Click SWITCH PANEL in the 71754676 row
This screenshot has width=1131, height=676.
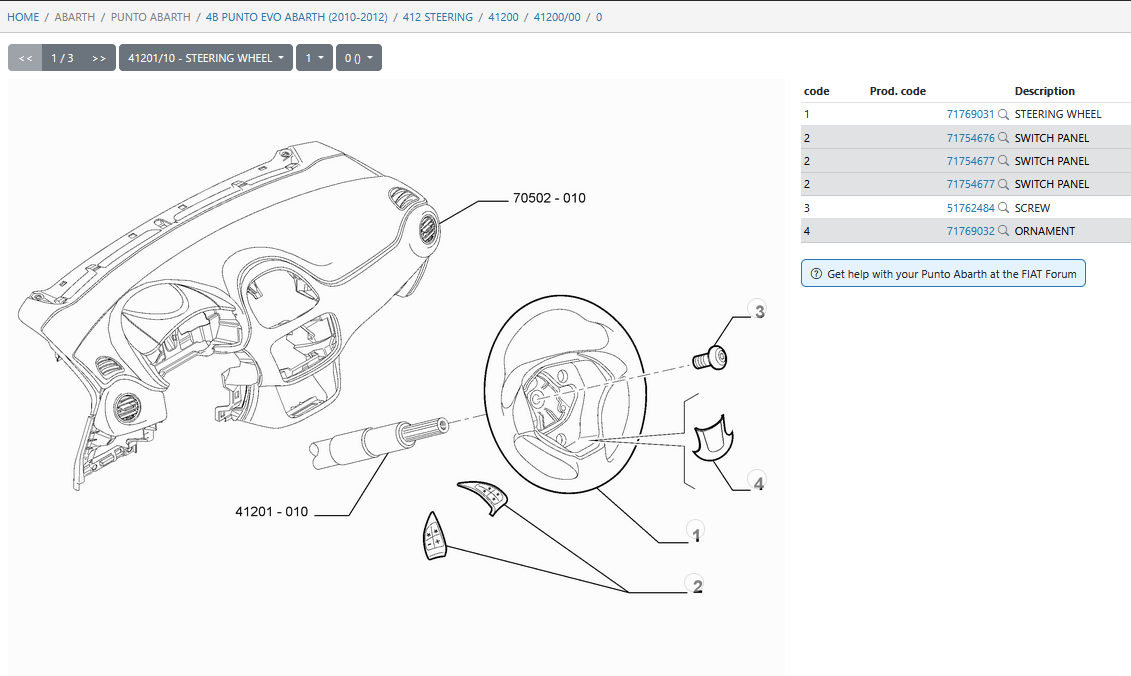tap(1052, 138)
